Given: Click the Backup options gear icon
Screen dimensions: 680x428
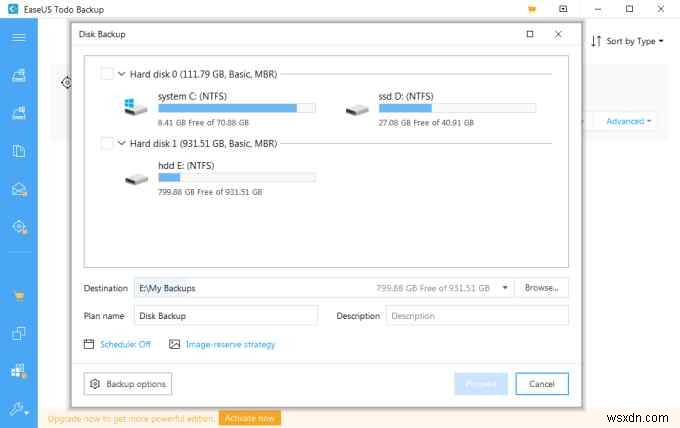Looking at the screenshot, I should (95, 384).
